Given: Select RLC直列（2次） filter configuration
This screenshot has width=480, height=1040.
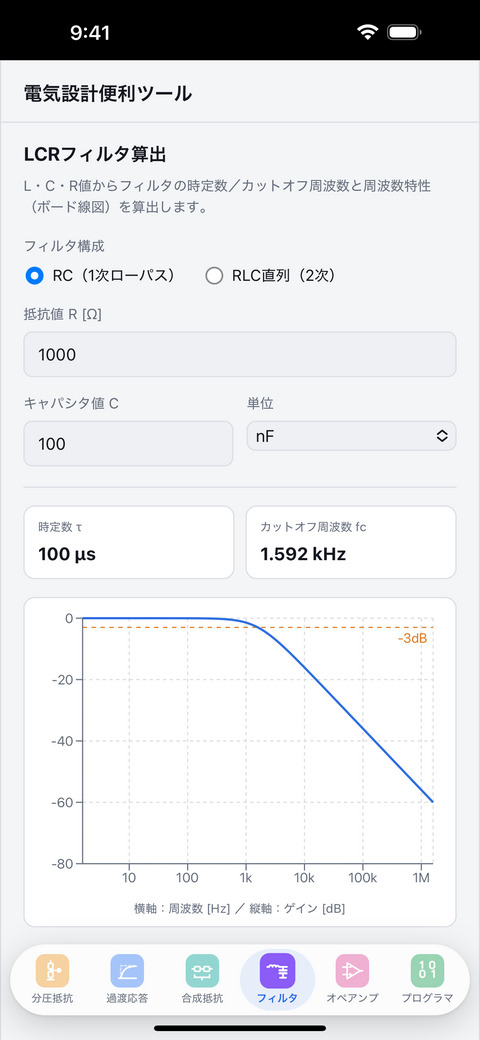Looking at the screenshot, I should 270,276.
